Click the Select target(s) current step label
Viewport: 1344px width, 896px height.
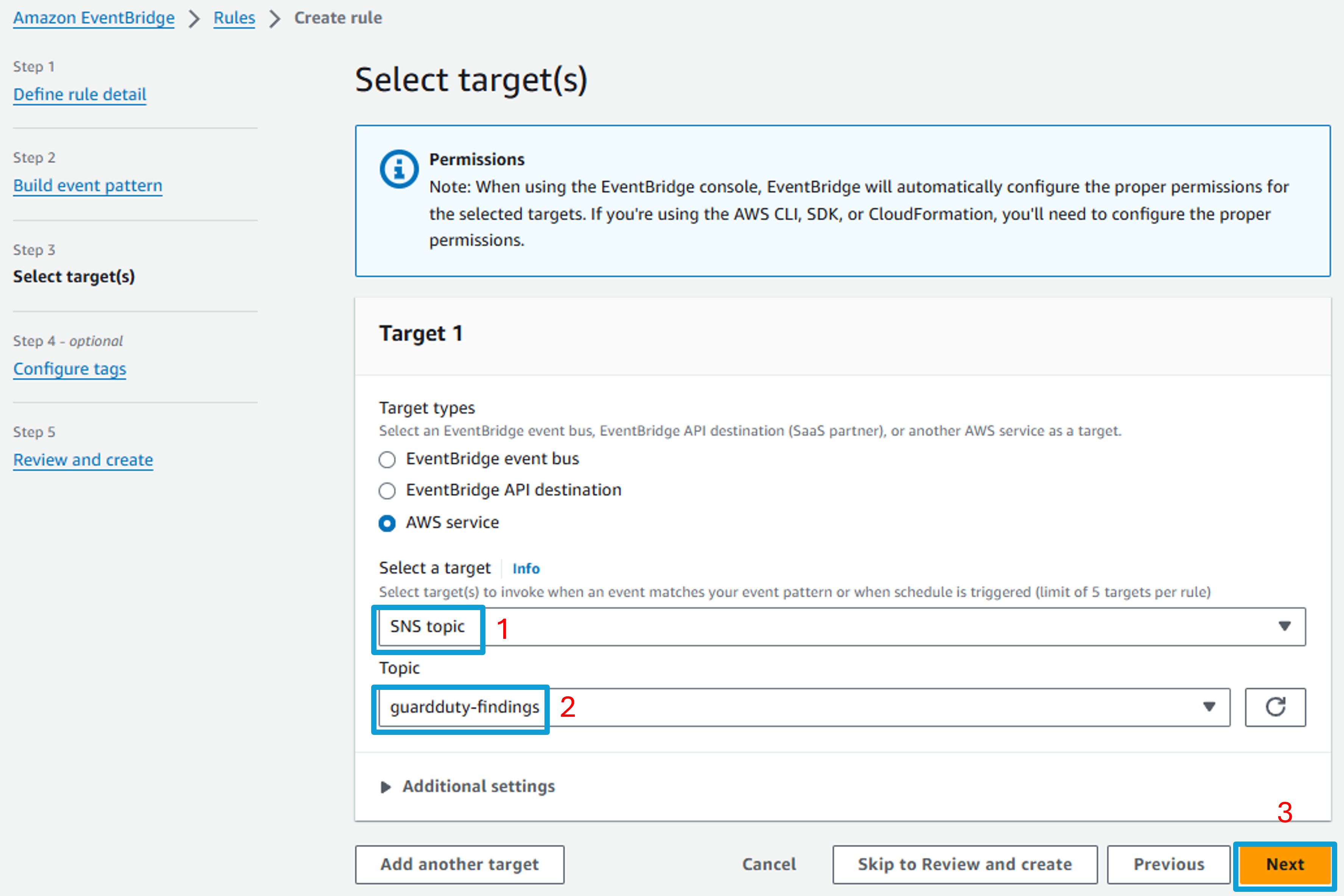74,276
